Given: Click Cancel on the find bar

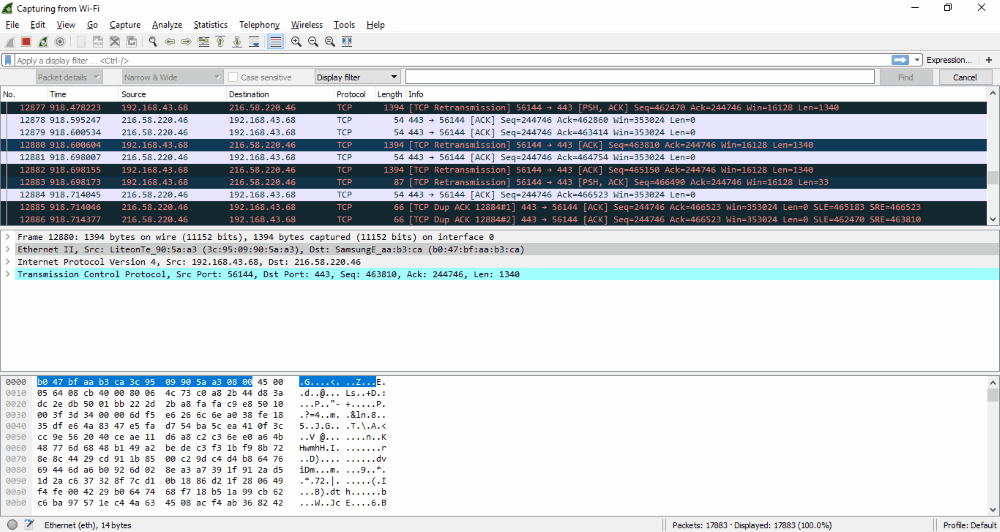Looking at the screenshot, I should point(965,77).
